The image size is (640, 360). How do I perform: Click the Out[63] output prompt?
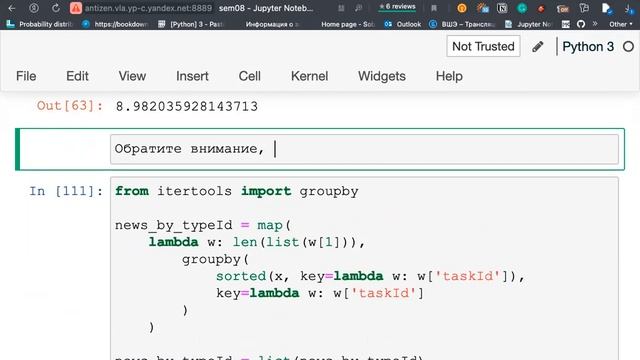click(x=70, y=106)
